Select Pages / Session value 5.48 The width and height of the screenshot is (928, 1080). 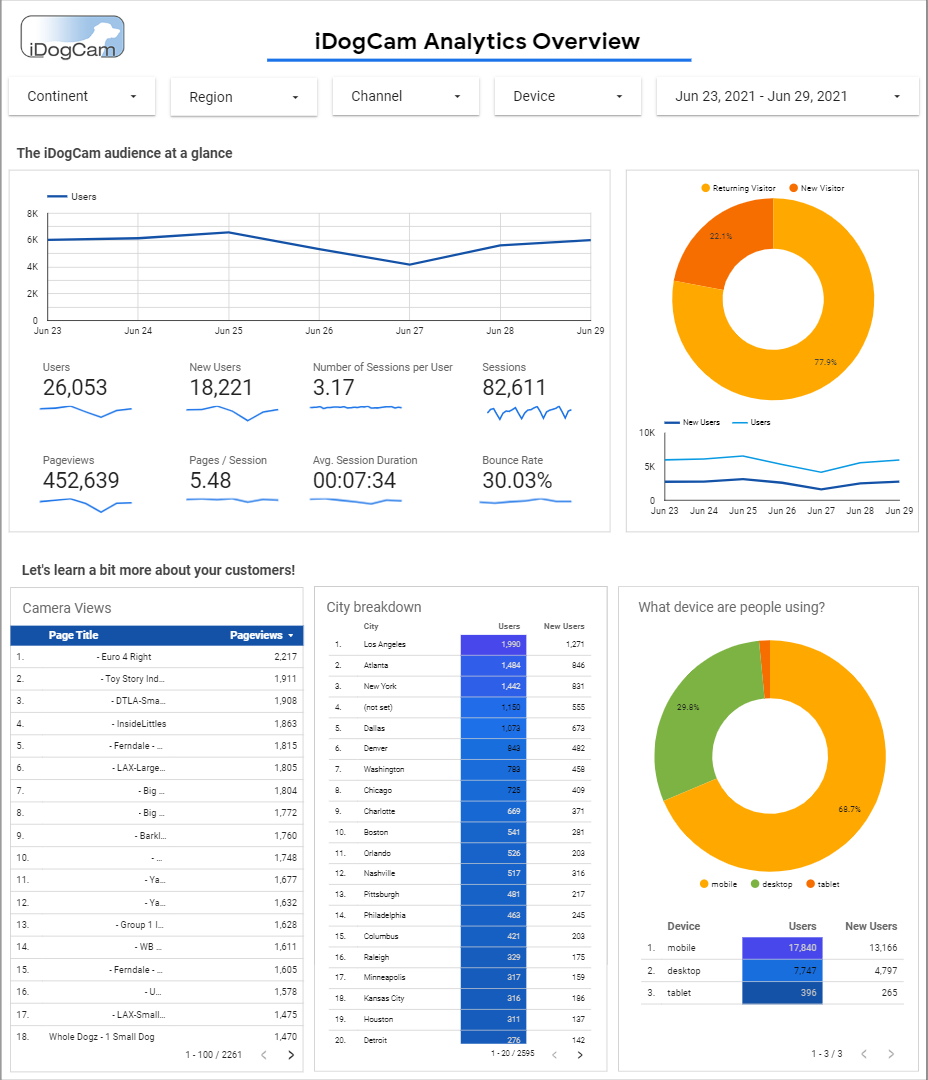[210, 480]
